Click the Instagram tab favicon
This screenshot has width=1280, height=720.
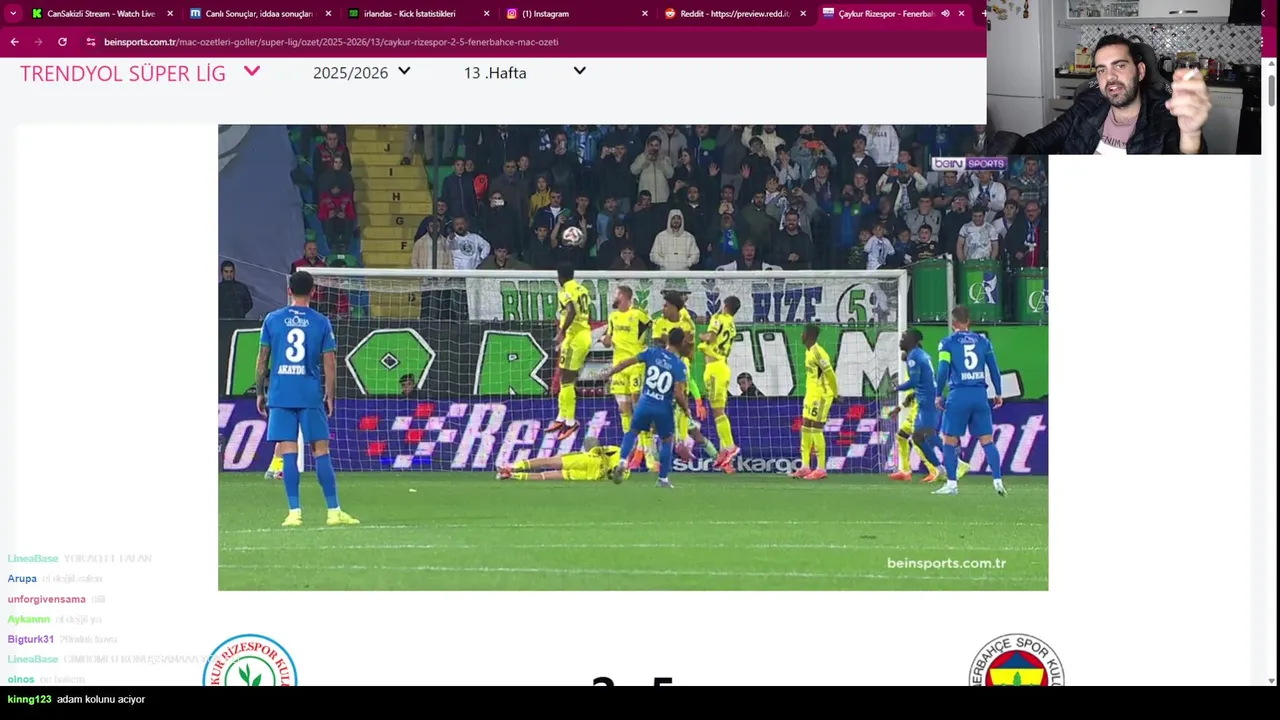pyautogui.click(x=512, y=14)
